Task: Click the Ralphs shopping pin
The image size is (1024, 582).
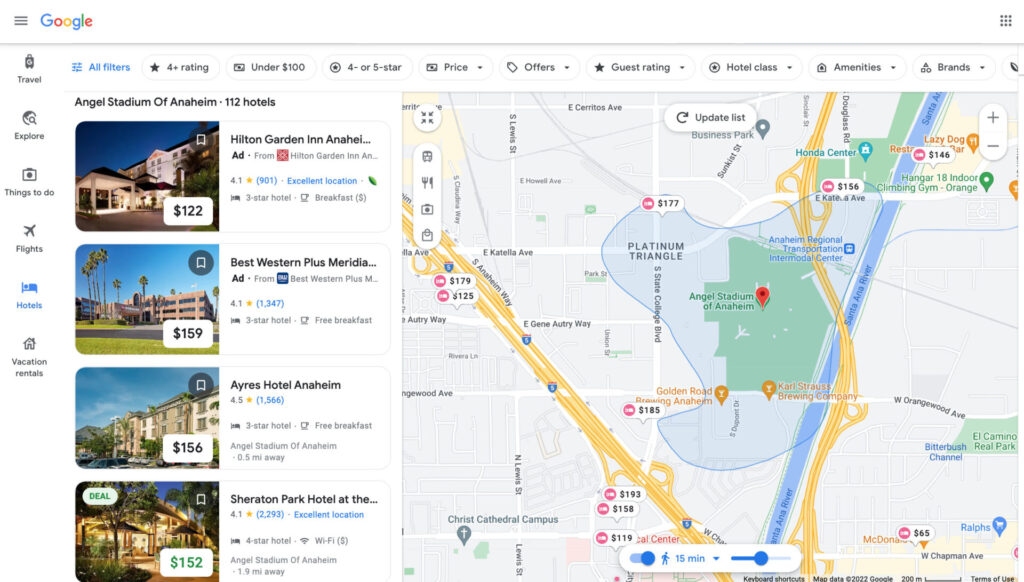Action: [999, 526]
